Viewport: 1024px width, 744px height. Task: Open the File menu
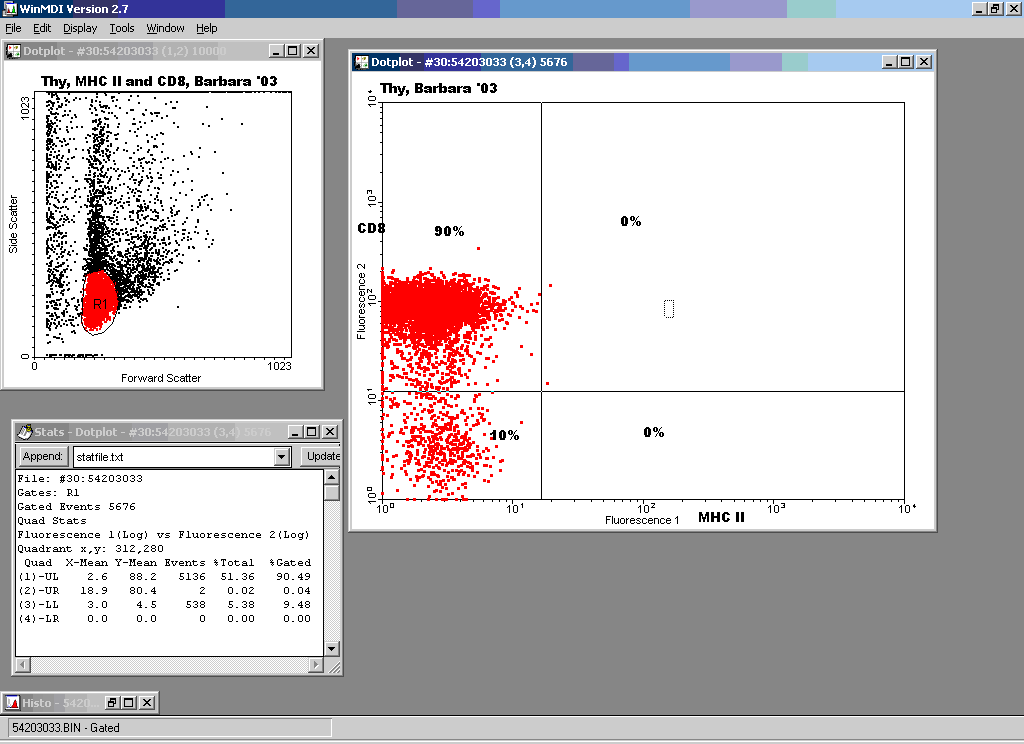coord(13,28)
